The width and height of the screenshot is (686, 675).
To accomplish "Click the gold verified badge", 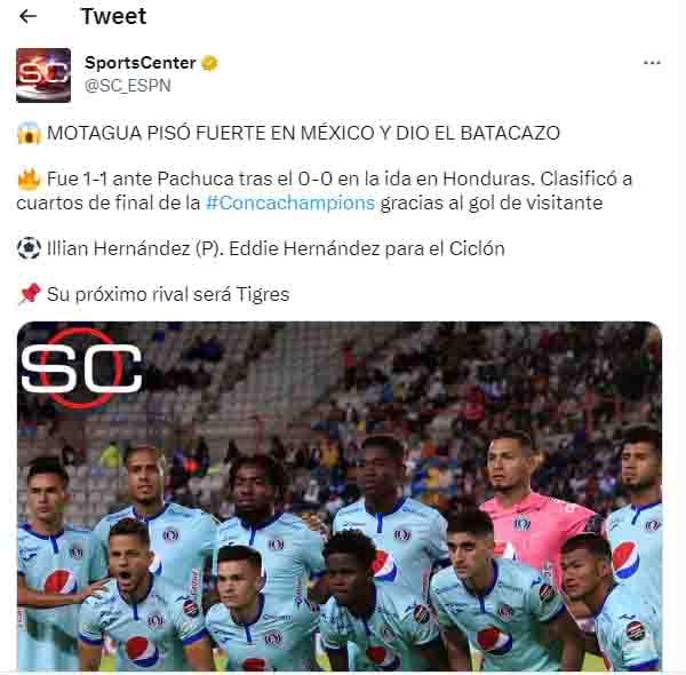I will pyautogui.click(x=210, y=63).
